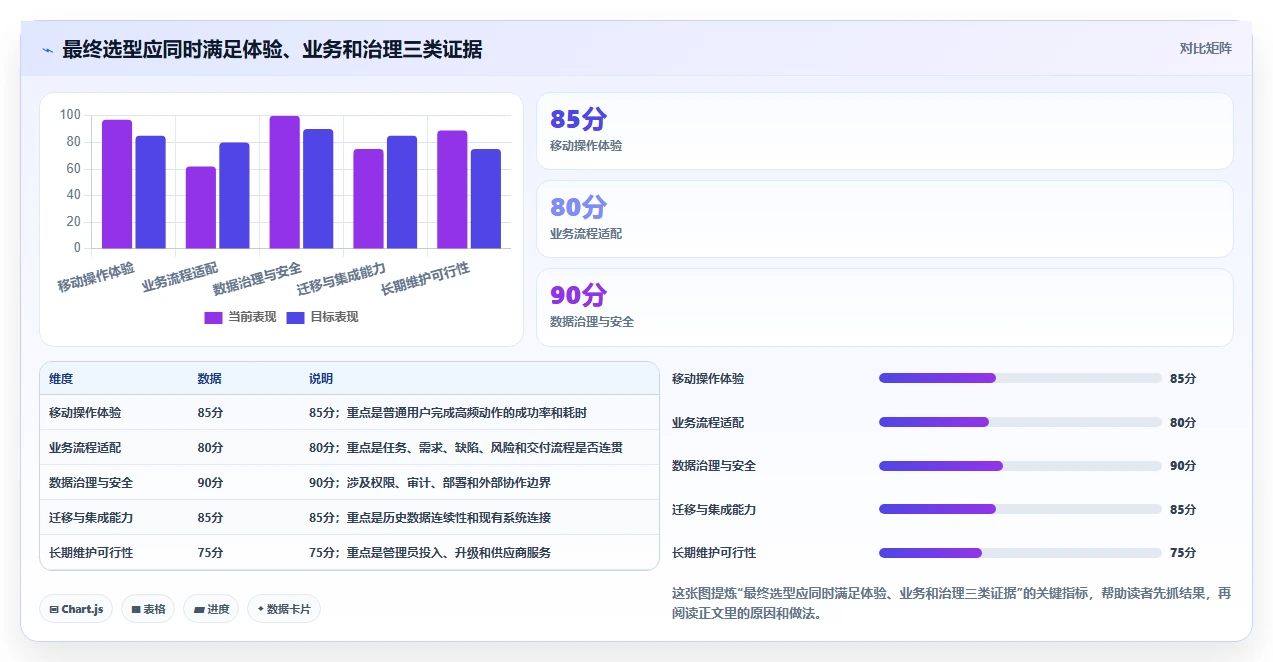Click the 80分 value in the table
The height and width of the screenshot is (662, 1273).
[210, 447]
